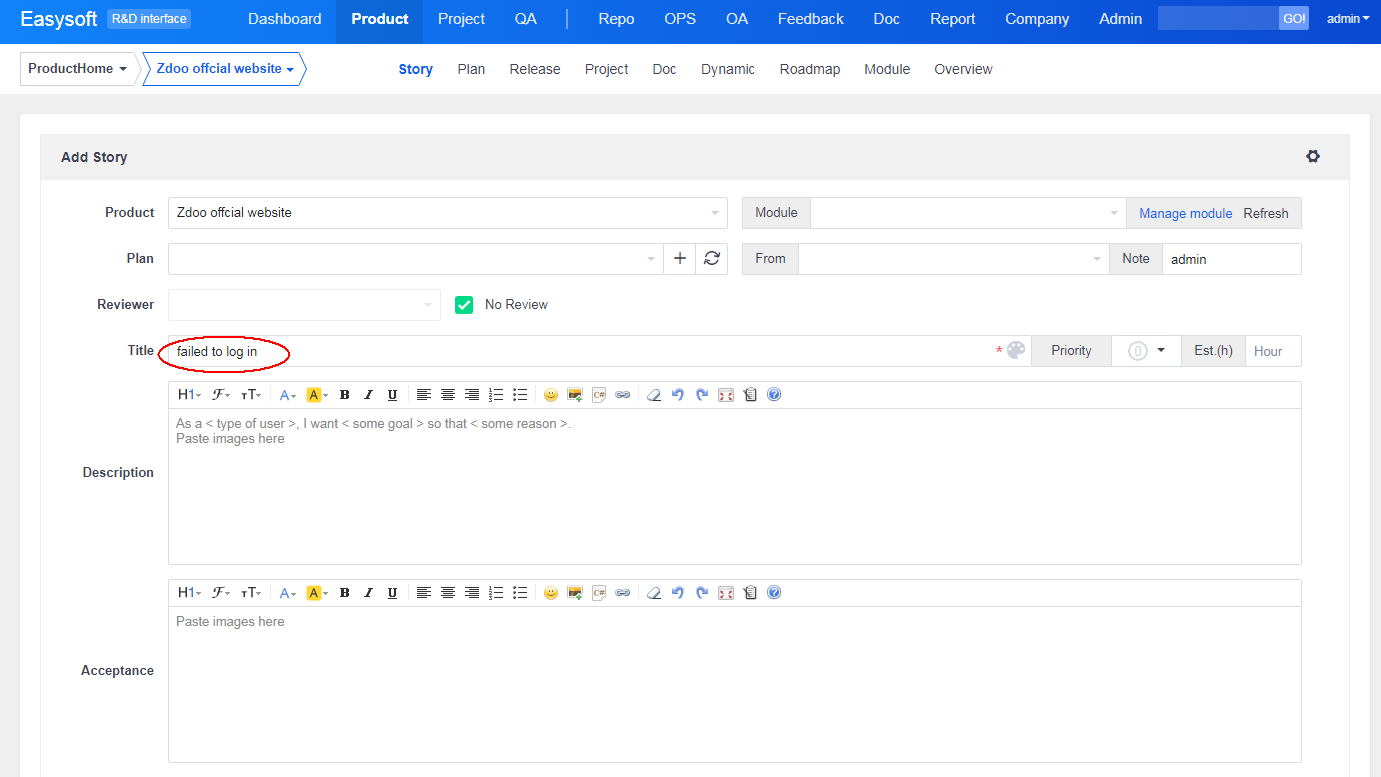Open the color palette beside the Title field
The width and height of the screenshot is (1381, 777).
pyautogui.click(x=1016, y=351)
